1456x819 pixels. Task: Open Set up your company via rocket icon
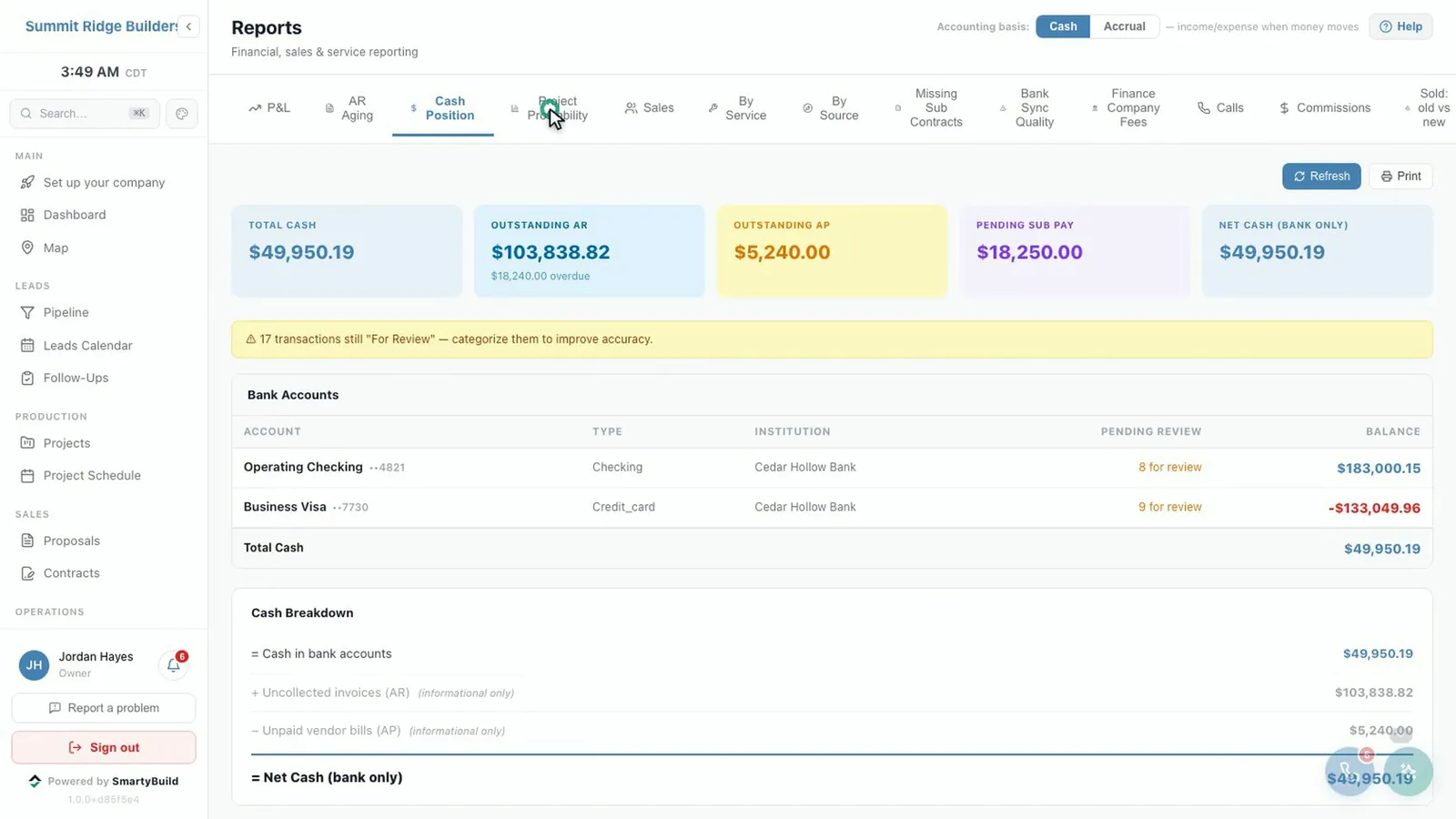click(x=28, y=183)
